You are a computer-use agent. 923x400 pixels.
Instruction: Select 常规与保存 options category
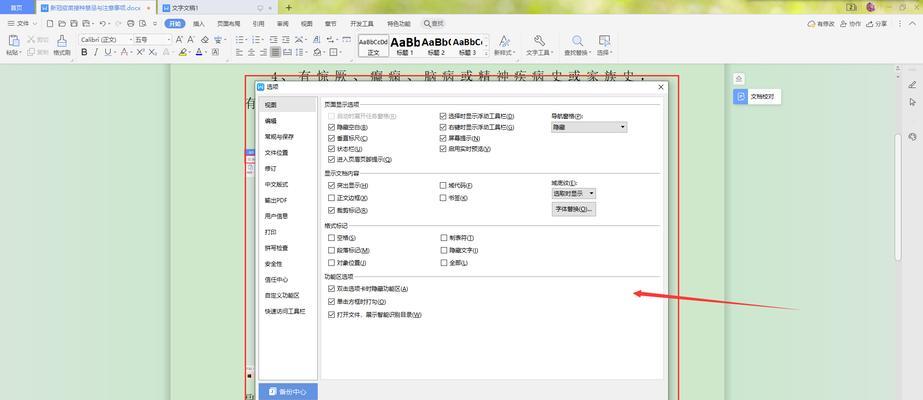pyautogui.click(x=287, y=136)
